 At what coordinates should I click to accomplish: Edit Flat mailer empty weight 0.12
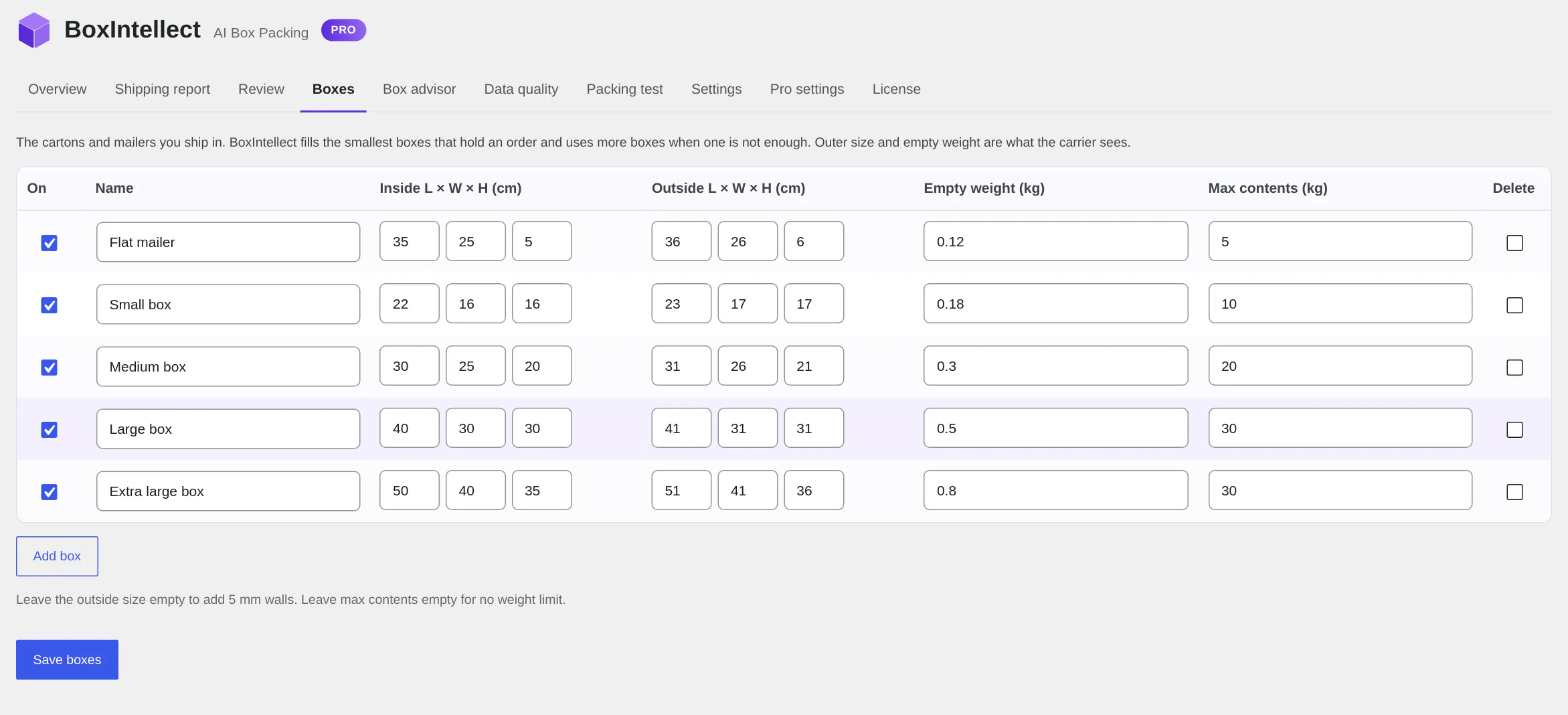pyautogui.click(x=1056, y=241)
